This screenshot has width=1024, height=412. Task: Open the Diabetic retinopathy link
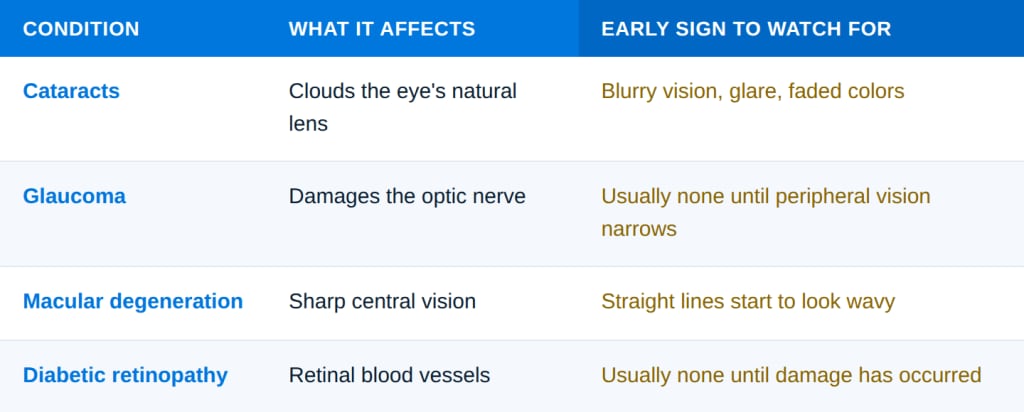pyautogui.click(x=125, y=375)
